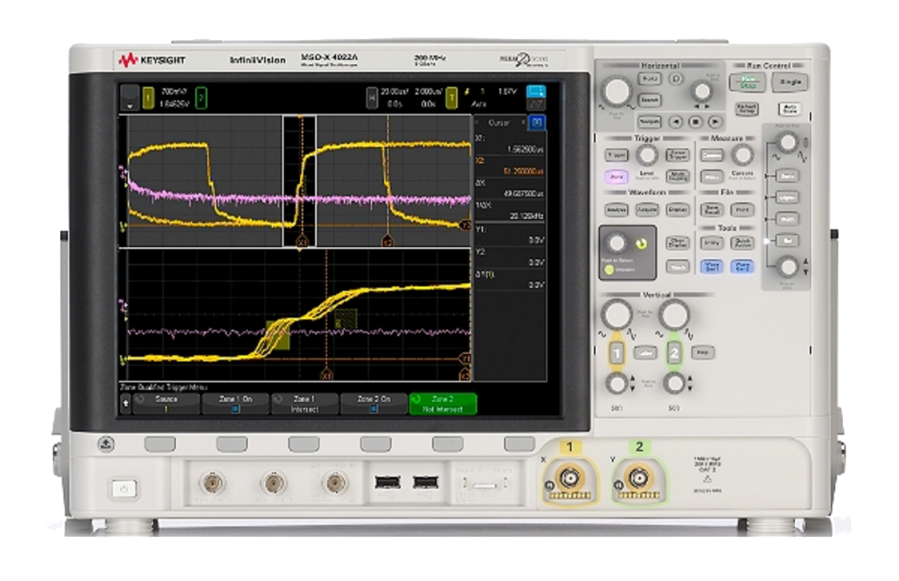Image resolution: width=899 pixels, height=581 pixels.
Task: Tap the X1 cursor marker under upper waveform
Action: 302,241
